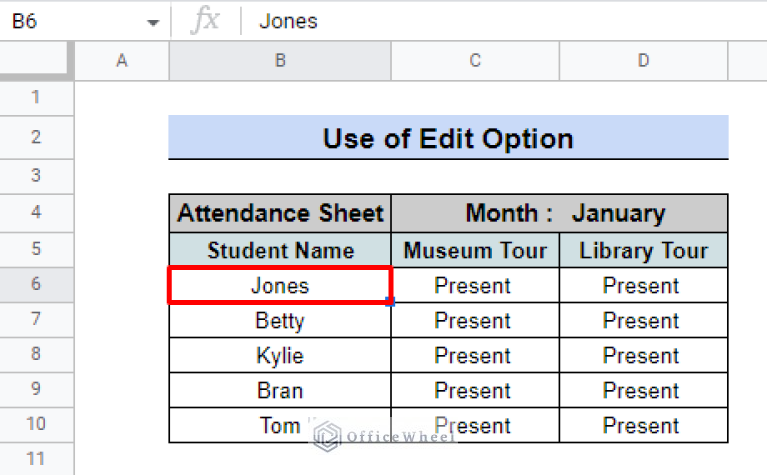Select the cell containing Jones
This screenshot has height=475, width=767.
280,285
